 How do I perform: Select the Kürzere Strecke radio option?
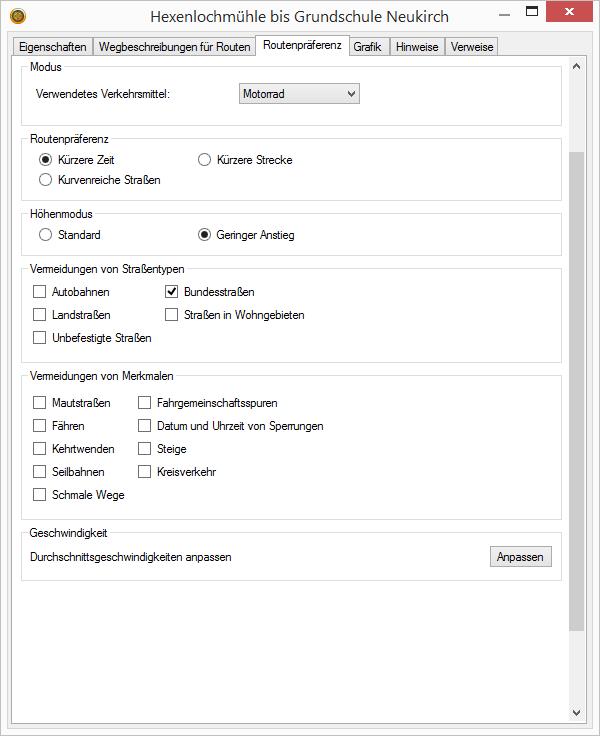[205, 159]
